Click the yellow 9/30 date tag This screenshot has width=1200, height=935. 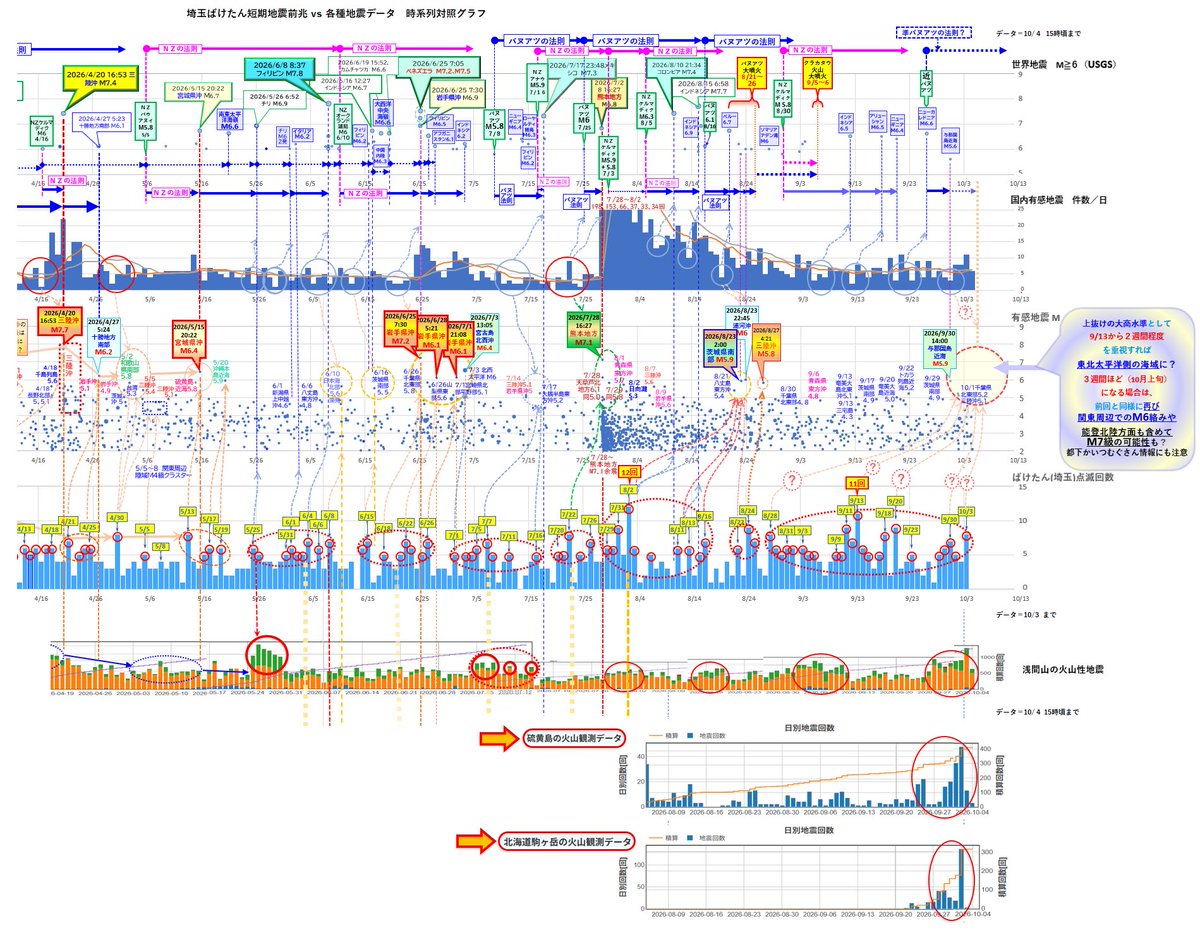tap(949, 520)
